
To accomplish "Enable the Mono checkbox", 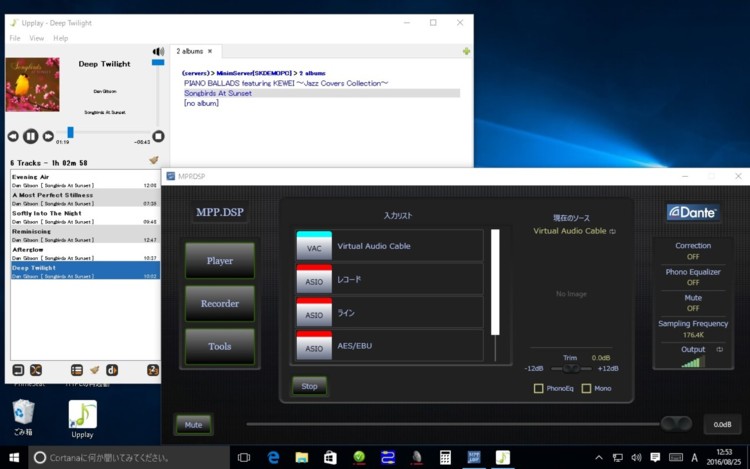I will (x=586, y=388).
